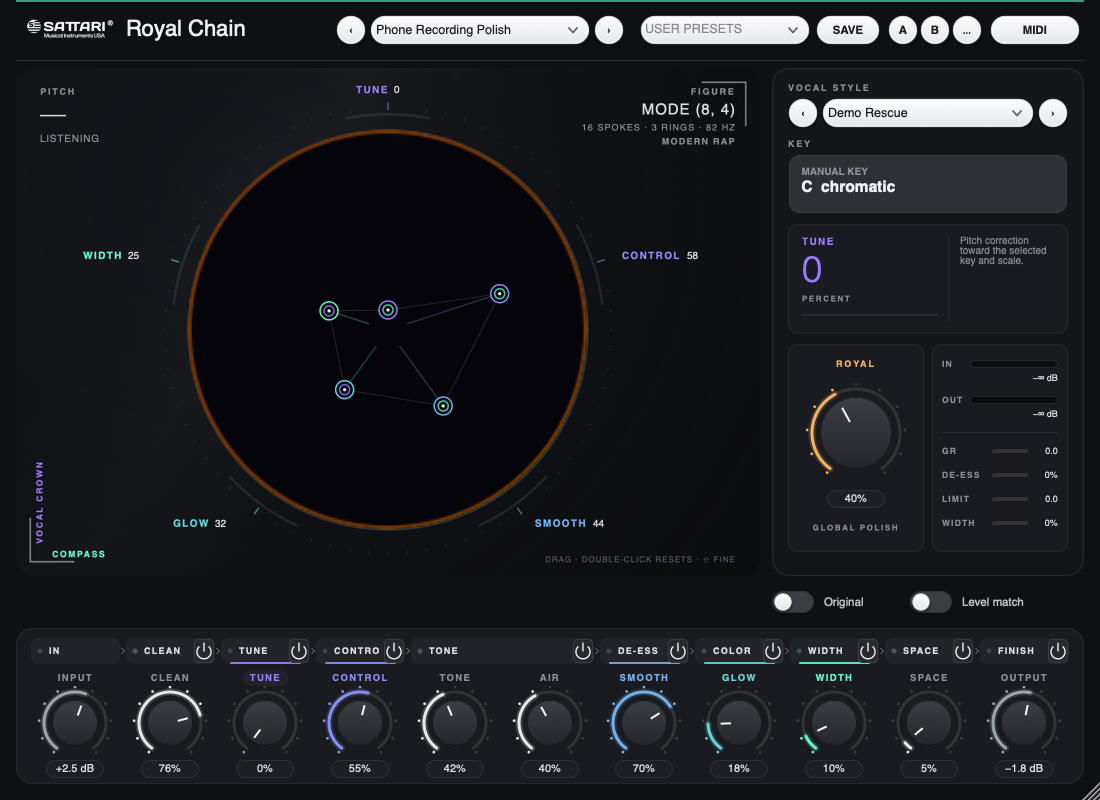Enable the Level match switch
Screen dimensions: 1100x800
pos(930,602)
